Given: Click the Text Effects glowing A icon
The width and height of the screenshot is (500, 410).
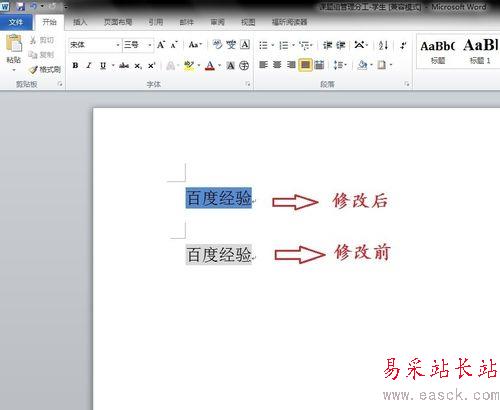Looking at the screenshot, I should [171, 65].
